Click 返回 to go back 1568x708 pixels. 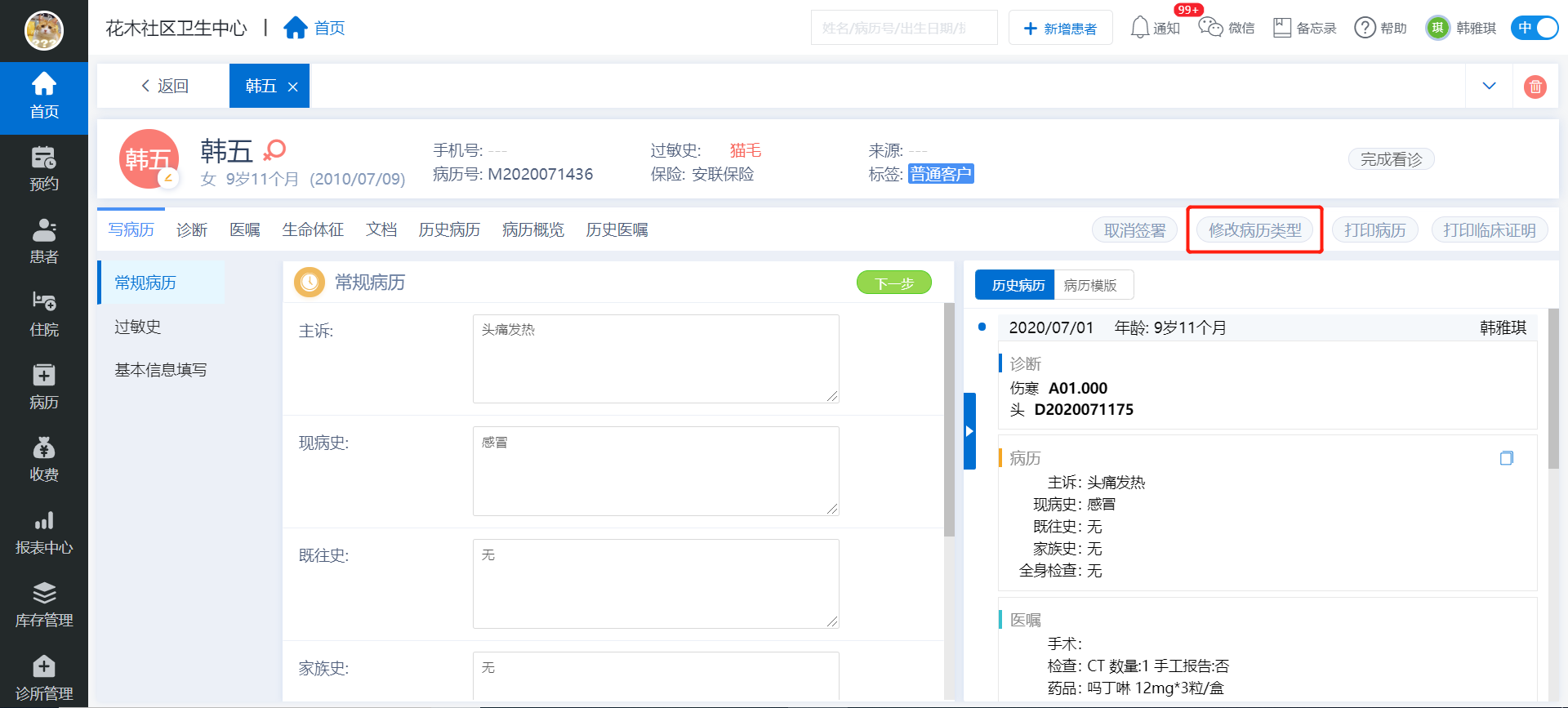click(164, 86)
